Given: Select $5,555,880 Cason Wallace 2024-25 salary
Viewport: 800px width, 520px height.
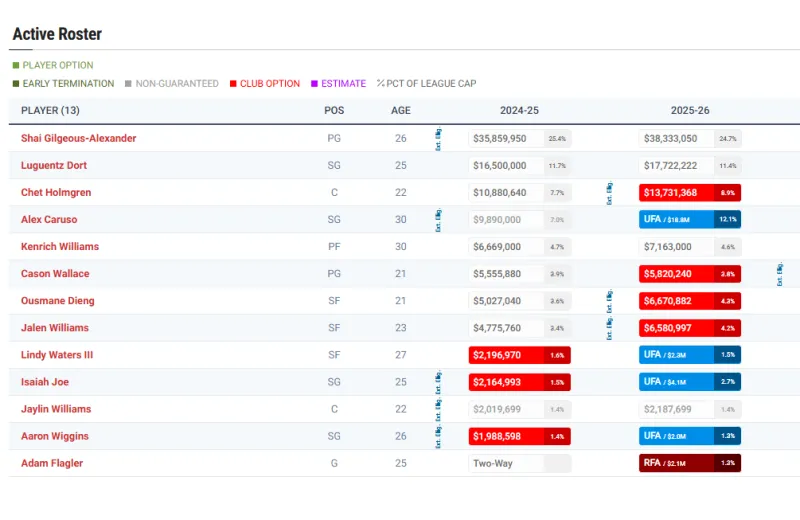Looking at the screenshot, I should (519, 274).
